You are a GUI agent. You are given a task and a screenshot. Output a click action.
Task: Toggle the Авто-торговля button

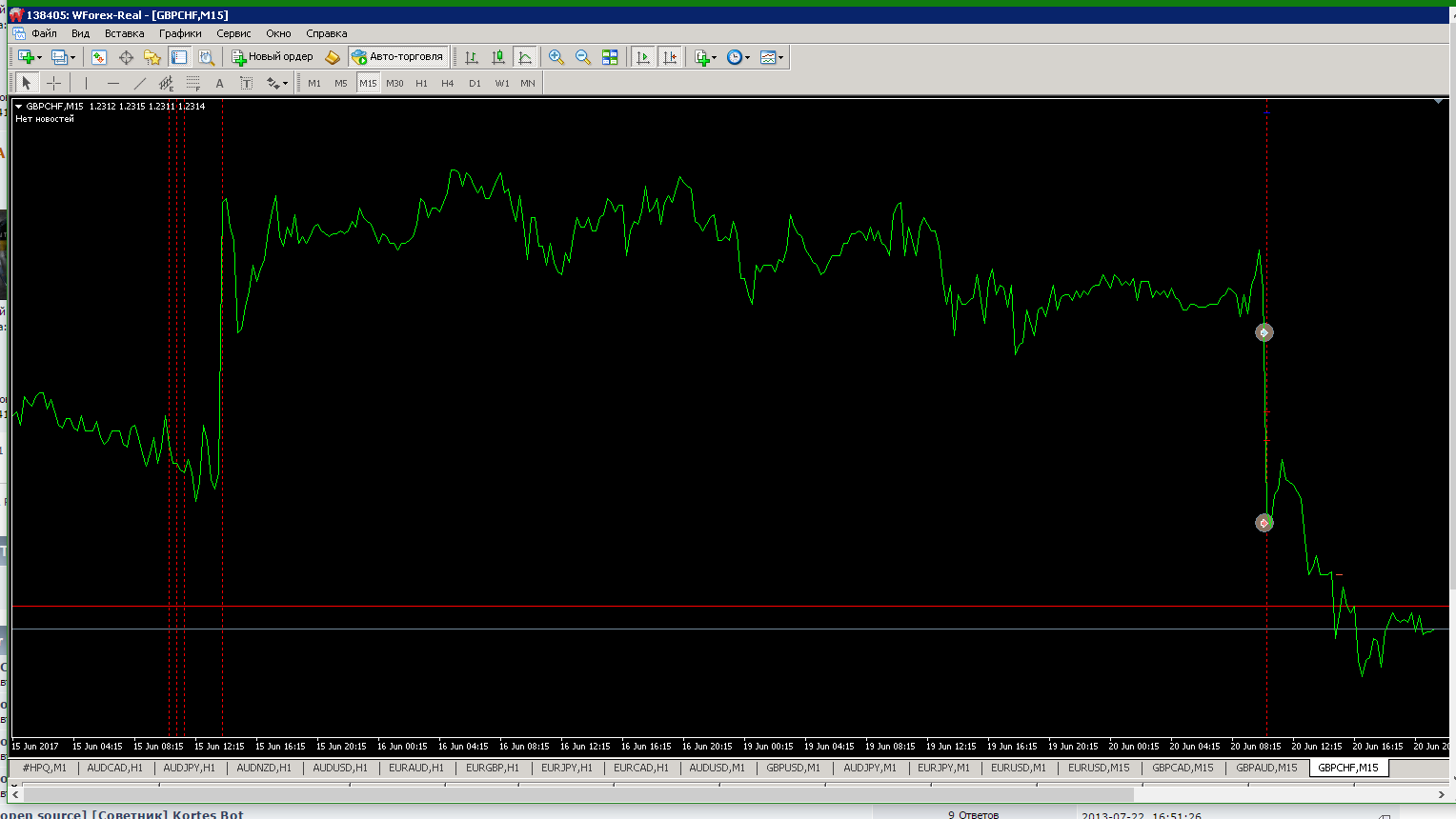[x=398, y=57]
